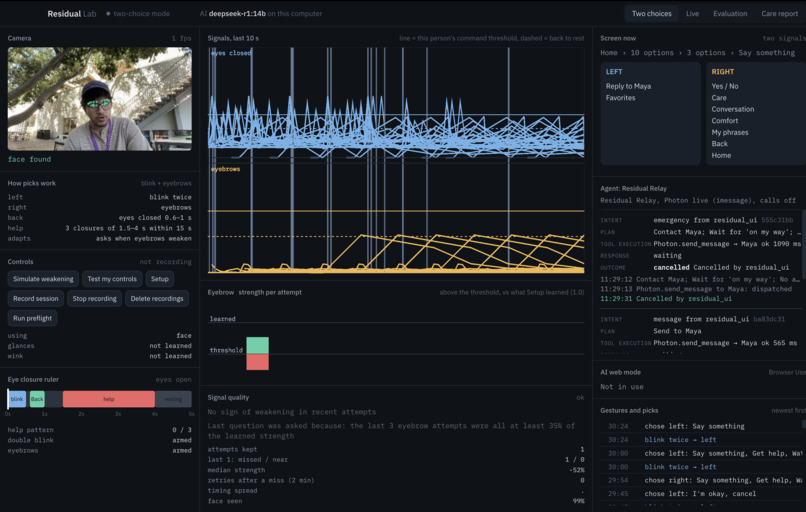The width and height of the screenshot is (806, 512).
Task: Click log line '11:29:31 Cancelled by residual_ui'
Action: tap(666, 299)
